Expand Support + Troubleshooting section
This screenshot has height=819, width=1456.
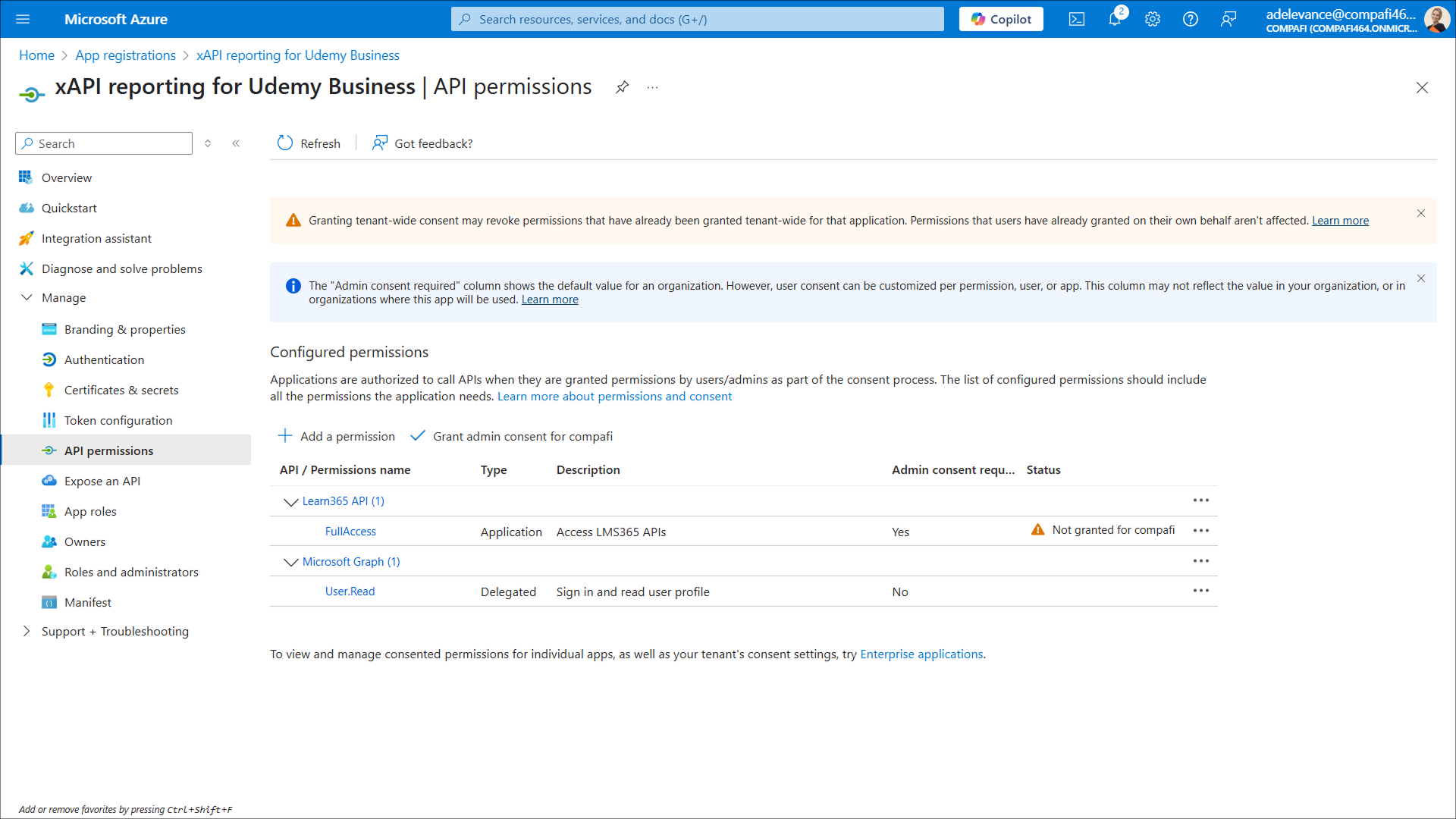click(x=27, y=631)
